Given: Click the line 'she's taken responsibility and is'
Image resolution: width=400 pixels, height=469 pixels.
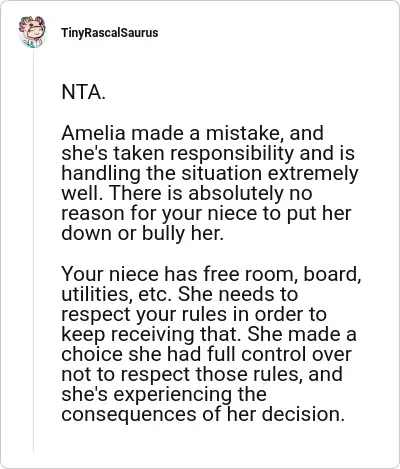Looking at the screenshot, I should click(x=208, y=153).
